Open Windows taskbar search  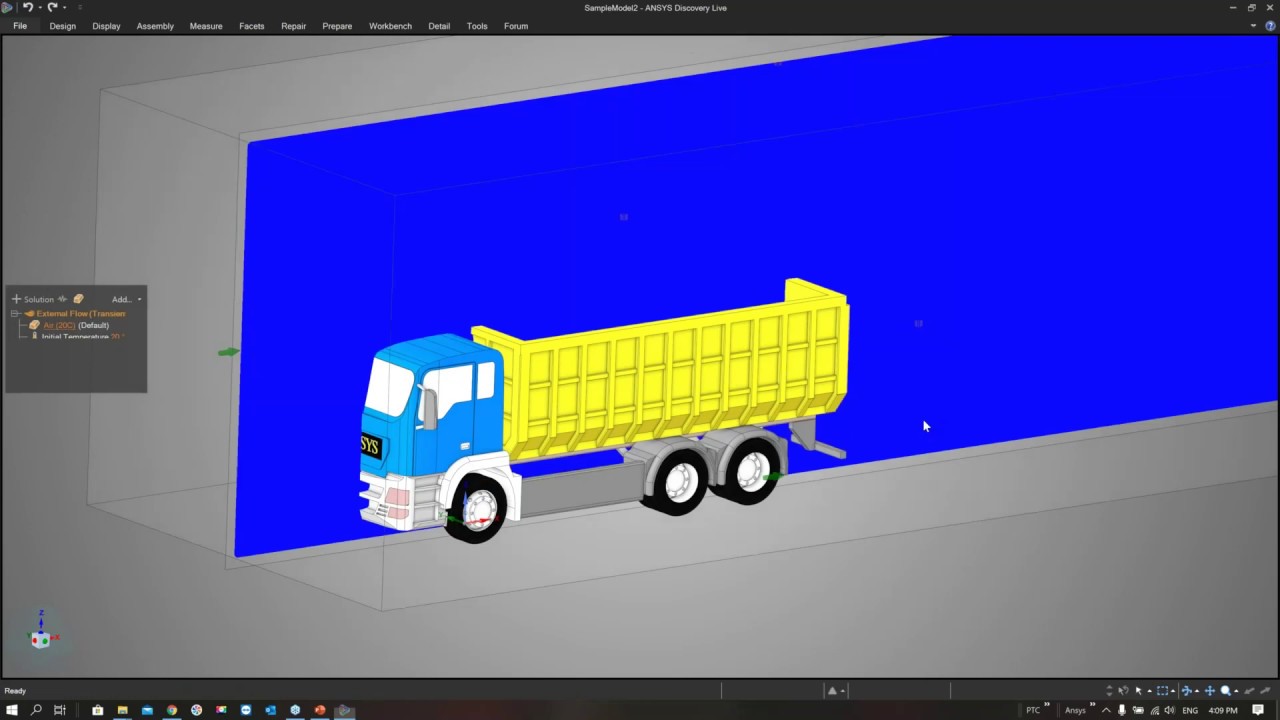pyautogui.click(x=36, y=710)
